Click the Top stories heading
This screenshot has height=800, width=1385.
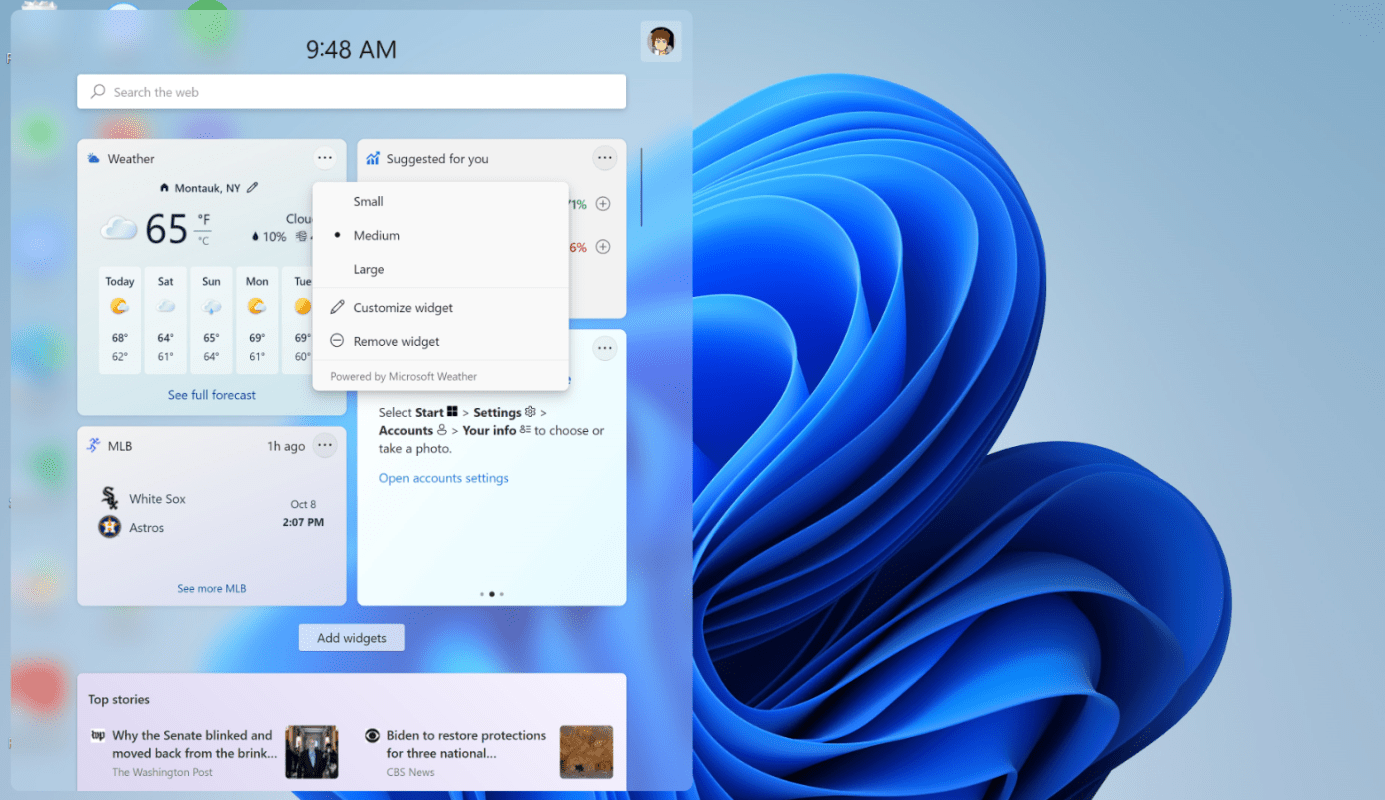119,699
